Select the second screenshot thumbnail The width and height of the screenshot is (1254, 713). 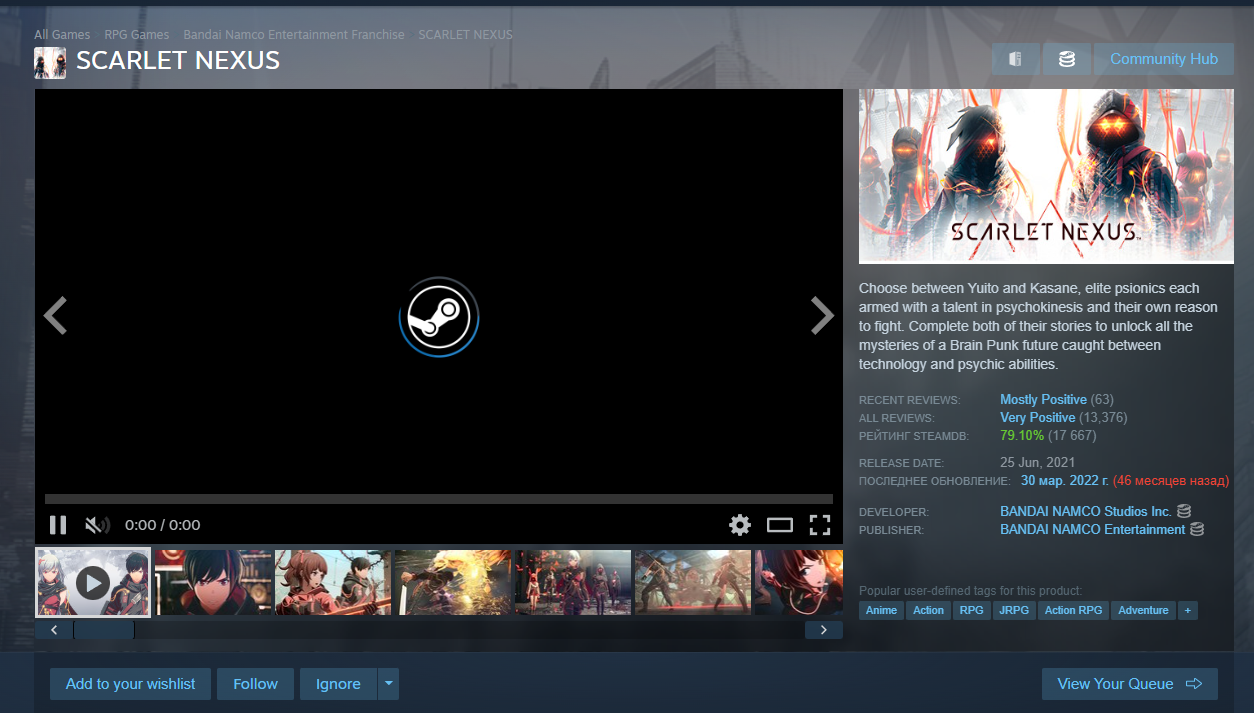point(213,582)
